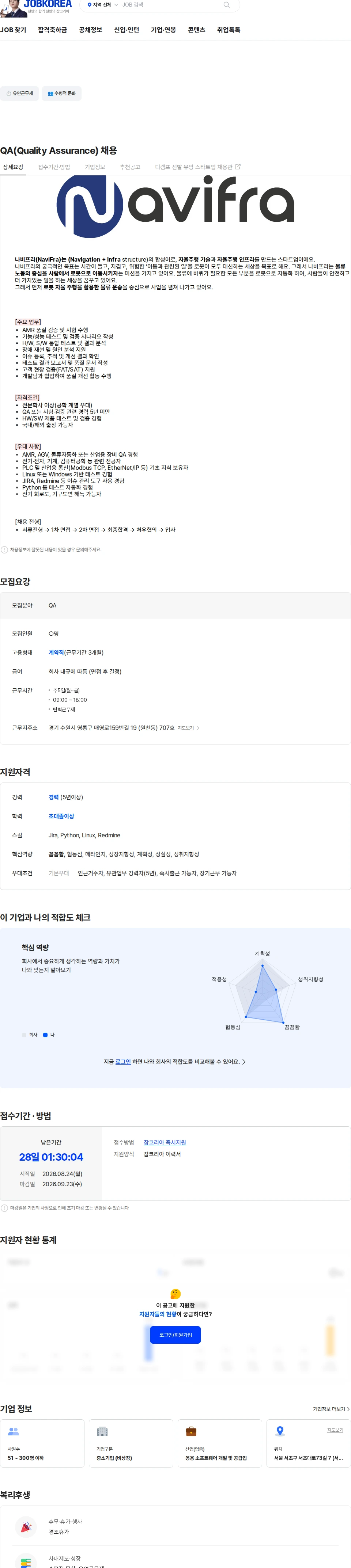Click the briefcase icon on 산업(업종) card
This screenshot has width=351, height=1568.
pos(191,1432)
